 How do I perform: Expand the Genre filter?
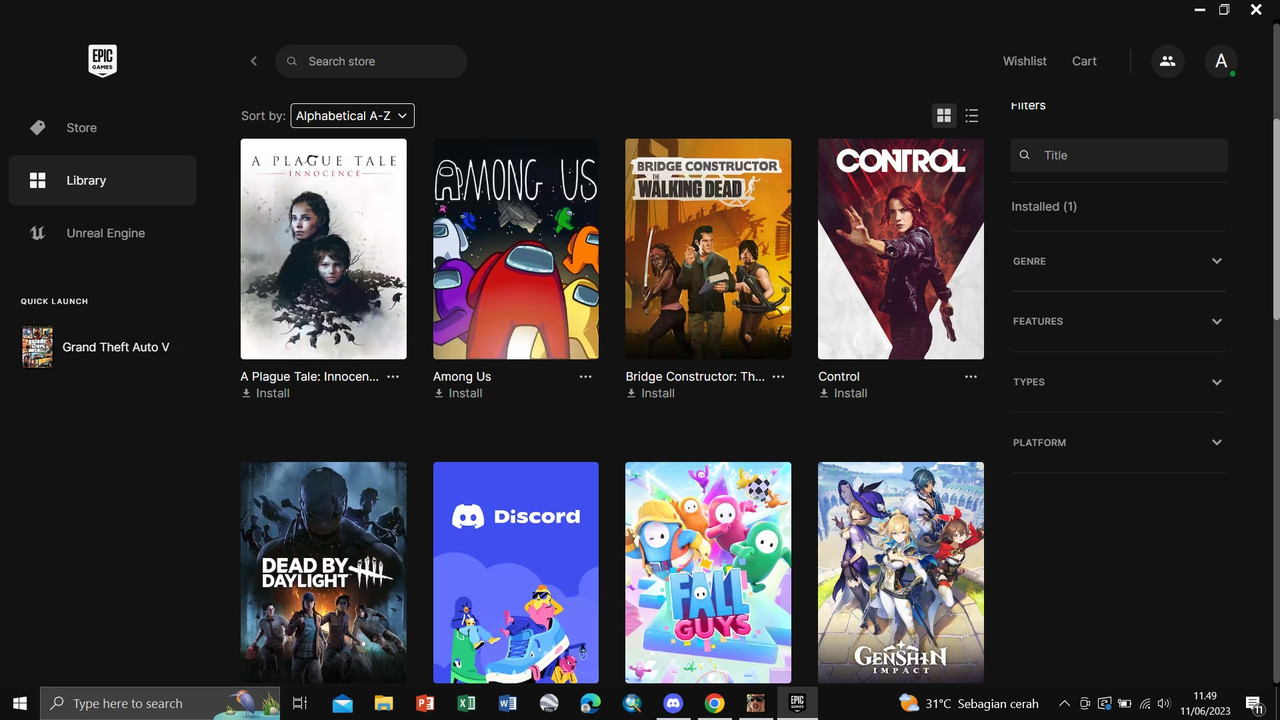(x=1118, y=261)
